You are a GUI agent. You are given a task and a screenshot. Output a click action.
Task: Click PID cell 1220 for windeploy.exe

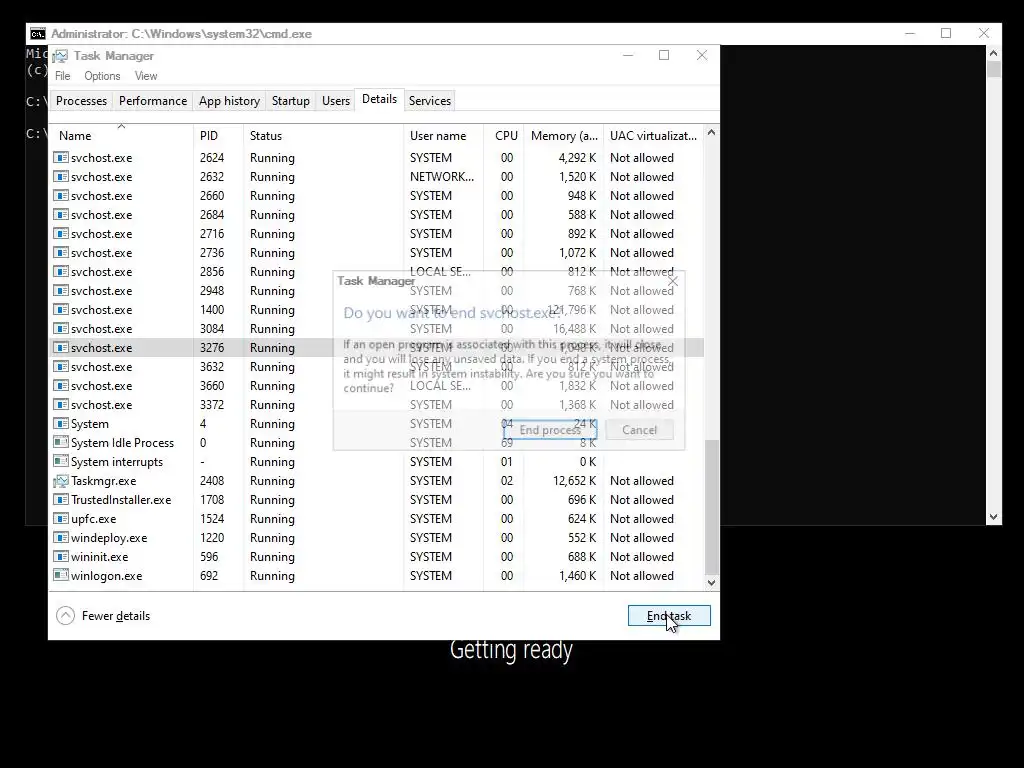click(212, 537)
